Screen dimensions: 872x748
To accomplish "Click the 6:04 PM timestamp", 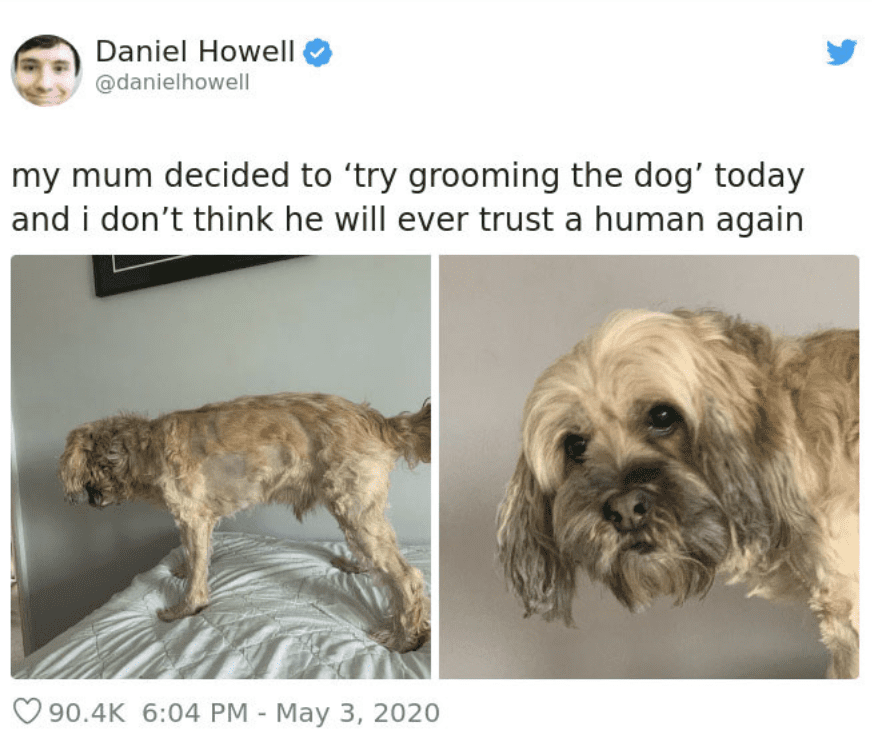I will pos(195,712).
